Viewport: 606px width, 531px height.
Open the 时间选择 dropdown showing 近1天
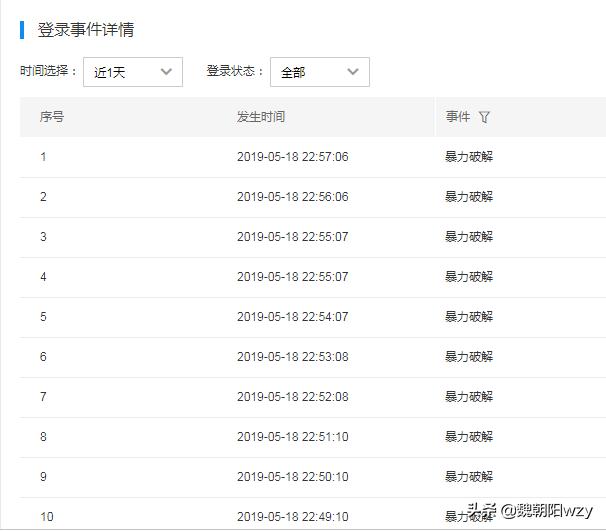[x=132, y=72]
